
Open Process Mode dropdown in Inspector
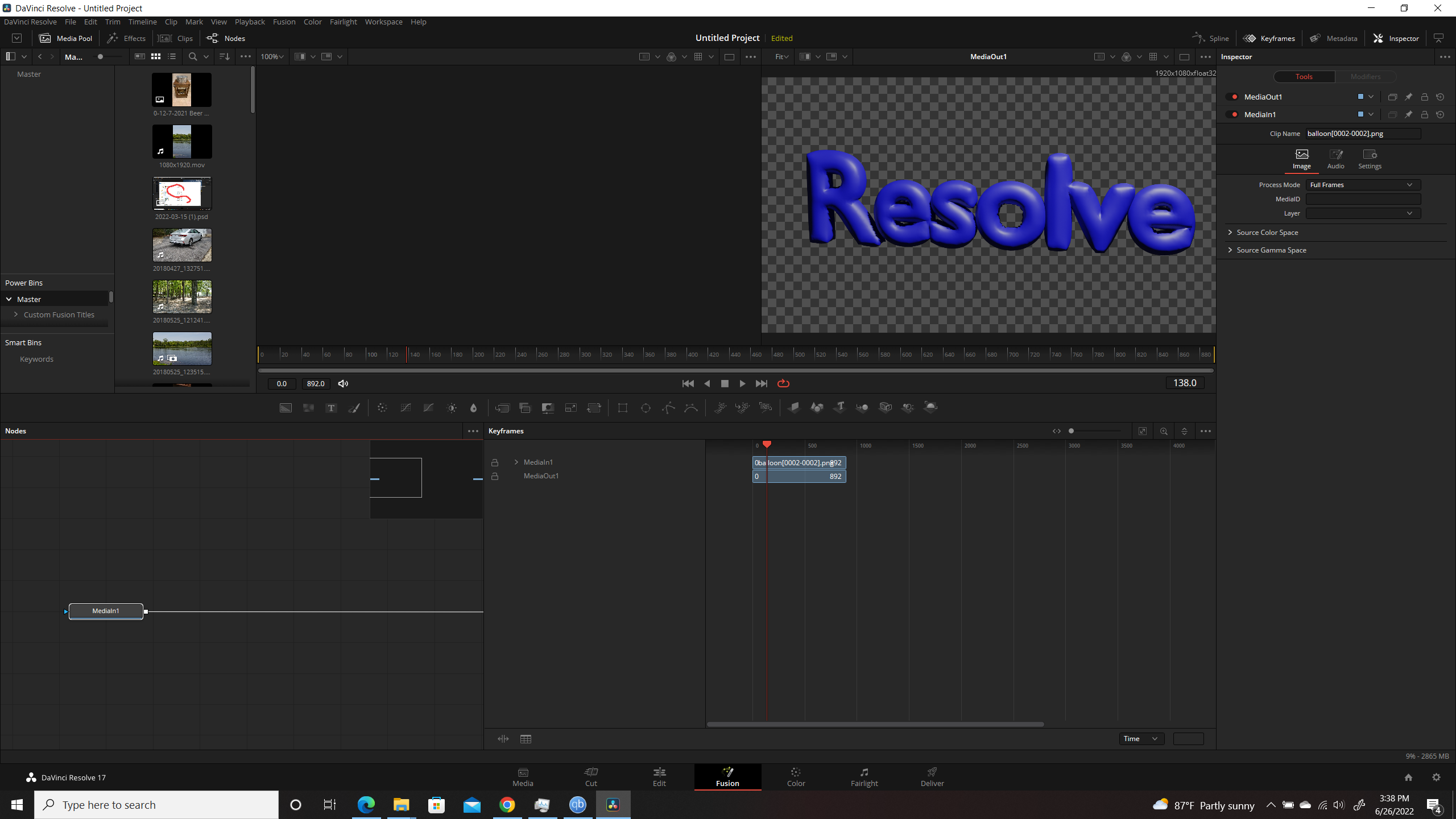pyautogui.click(x=1363, y=185)
